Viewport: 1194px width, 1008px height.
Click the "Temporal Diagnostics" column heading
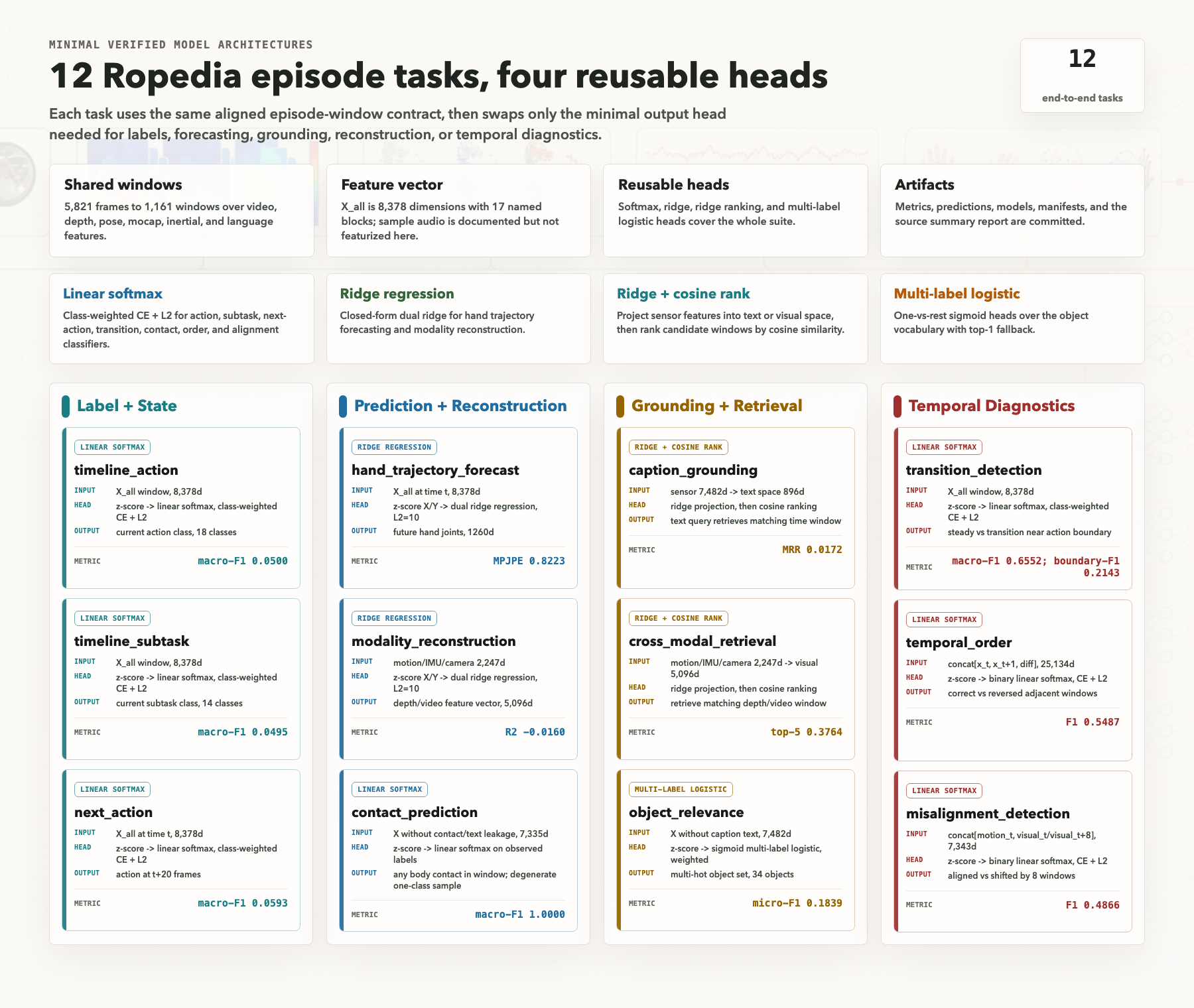point(991,406)
